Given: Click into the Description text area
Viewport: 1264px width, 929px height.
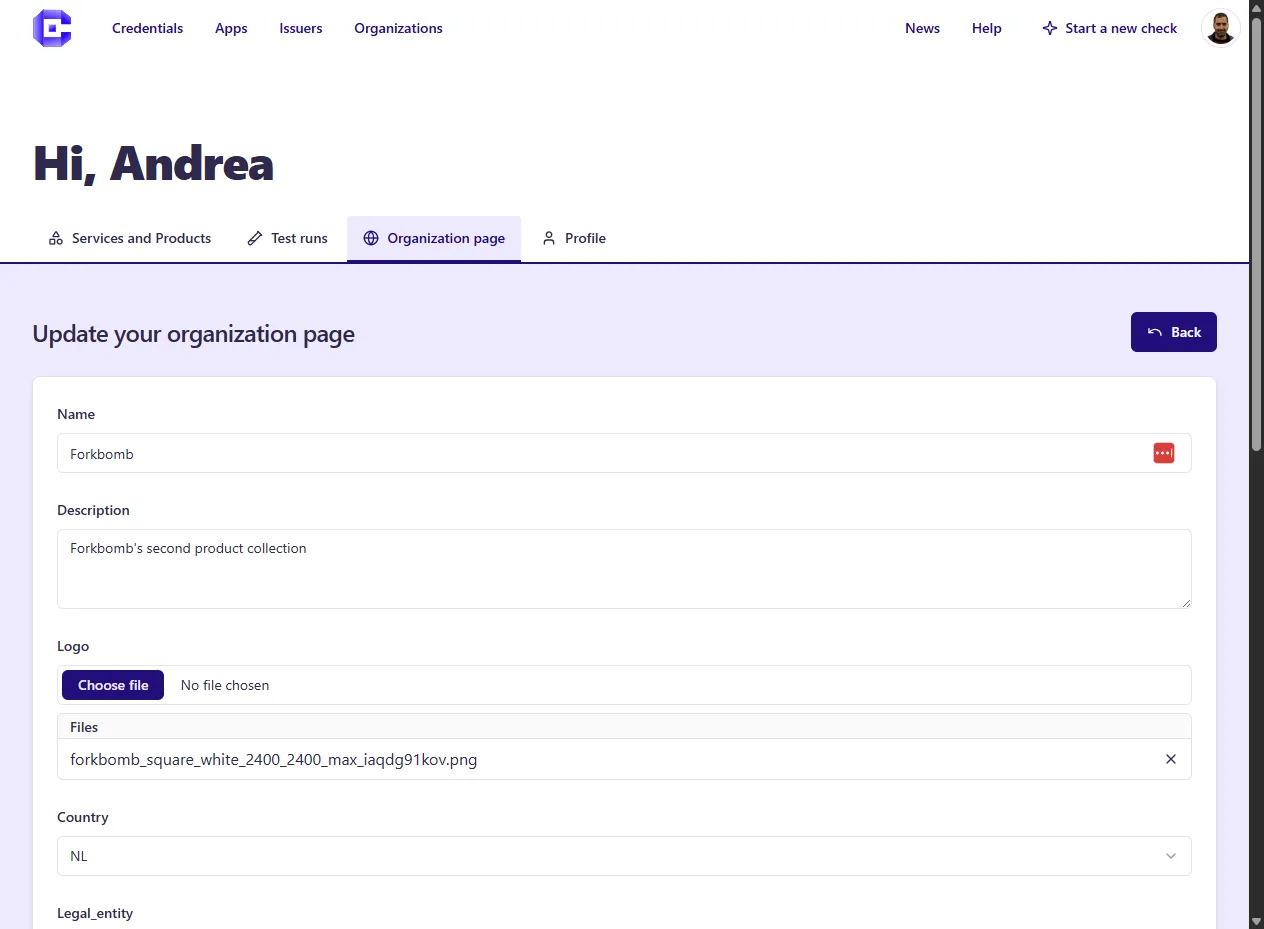Looking at the screenshot, I should point(624,569).
